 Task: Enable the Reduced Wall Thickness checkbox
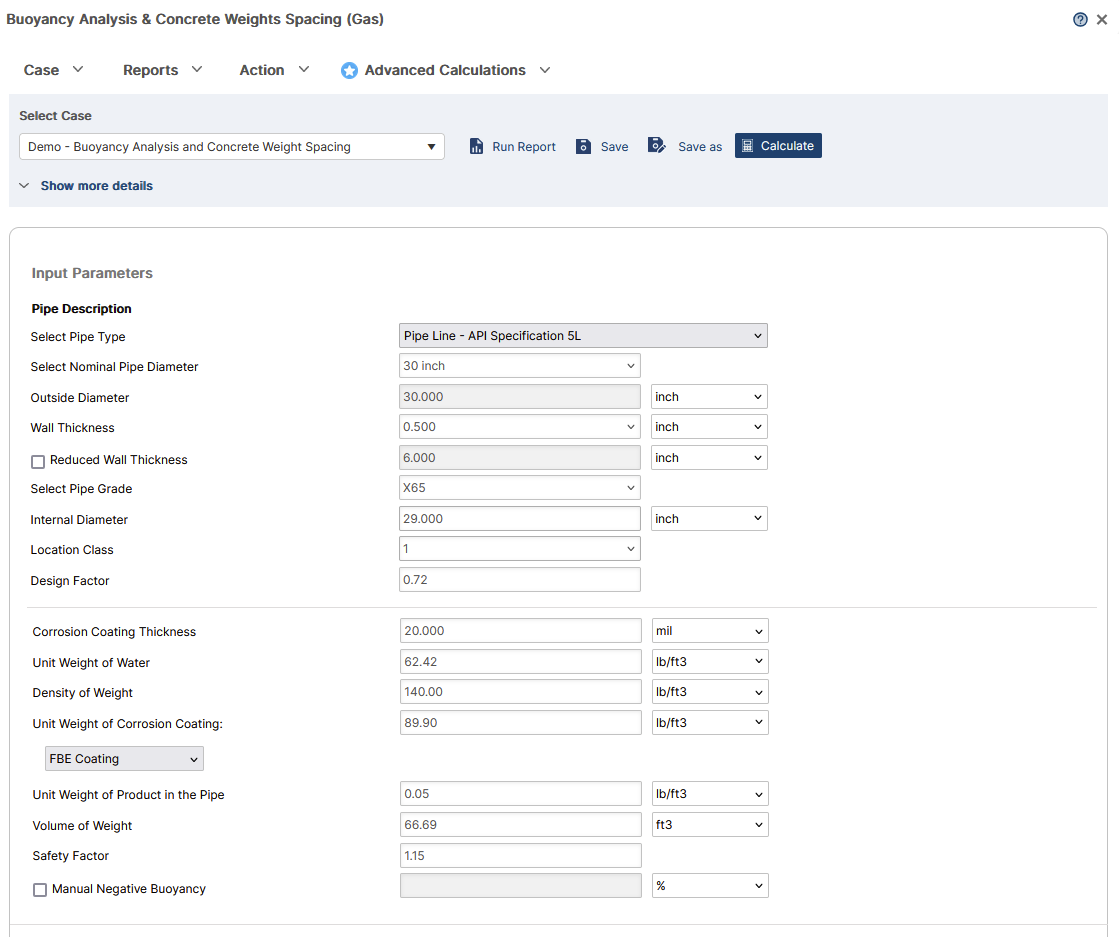pyautogui.click(x=38, y=461)
